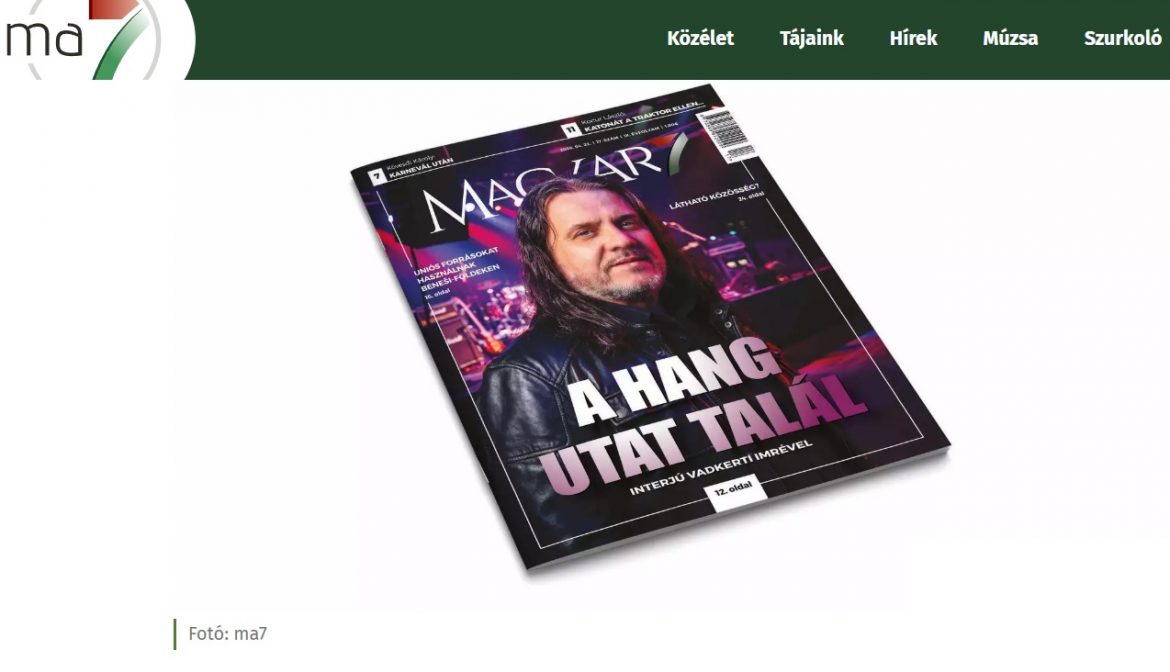
Task: Click the "12. oldal" badge on the cover
Action: 732,491
